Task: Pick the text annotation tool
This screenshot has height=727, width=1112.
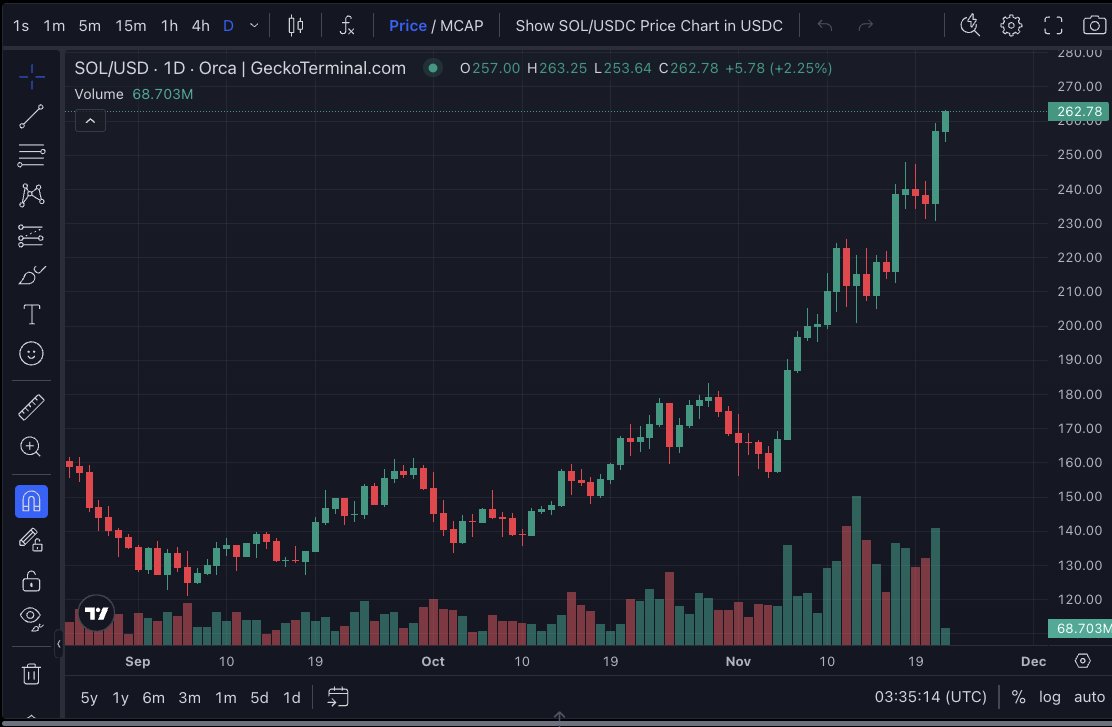Action: pos(31,314)
